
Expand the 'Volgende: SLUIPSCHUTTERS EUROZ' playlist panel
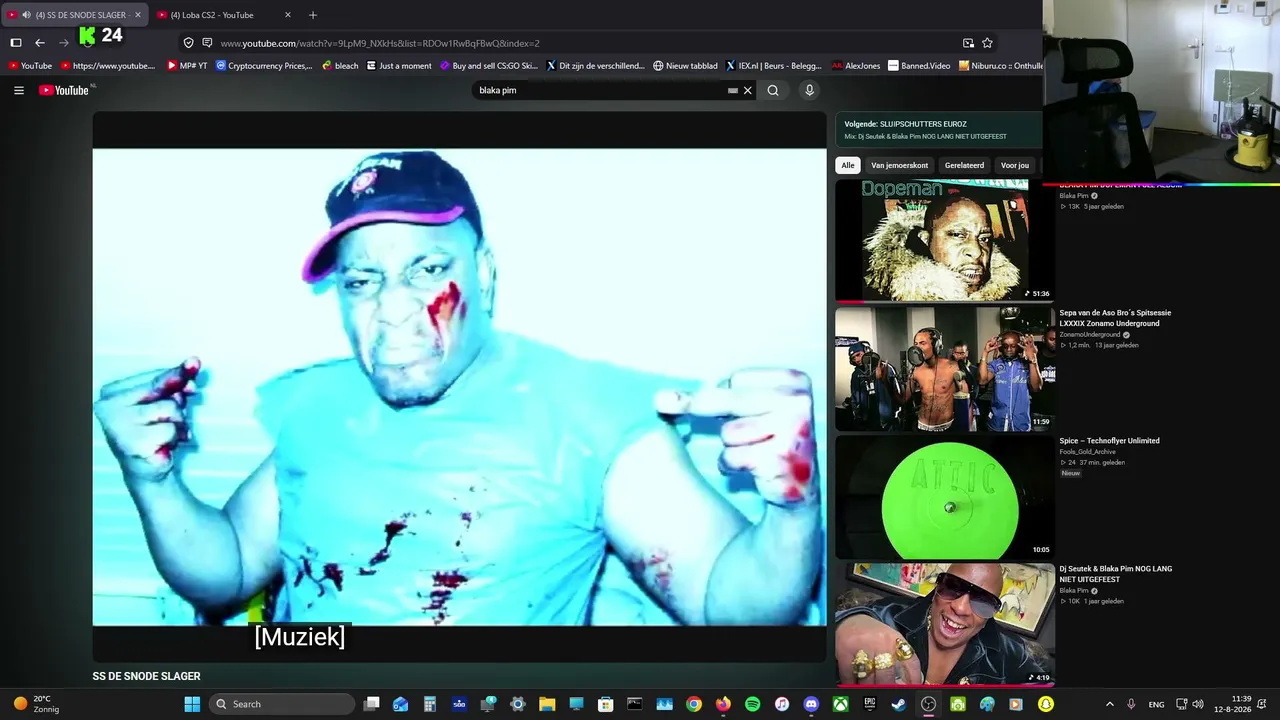click(x=939, y=130)
